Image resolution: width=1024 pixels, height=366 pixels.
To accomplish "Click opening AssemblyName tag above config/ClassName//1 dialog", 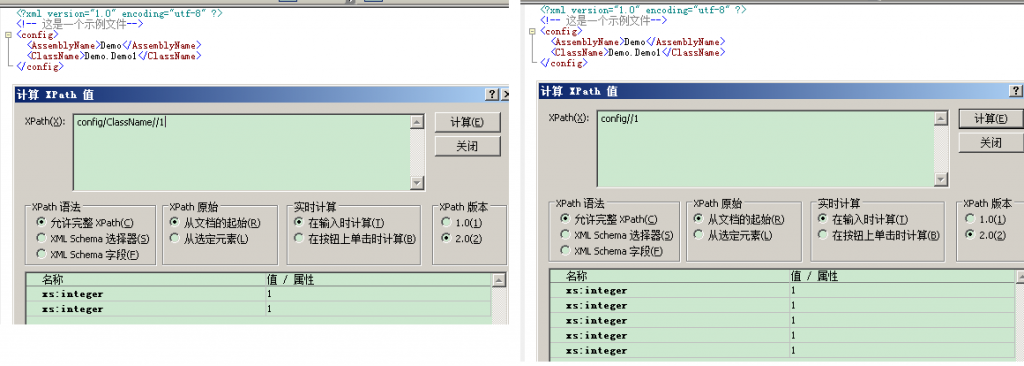I will [63, 46].
